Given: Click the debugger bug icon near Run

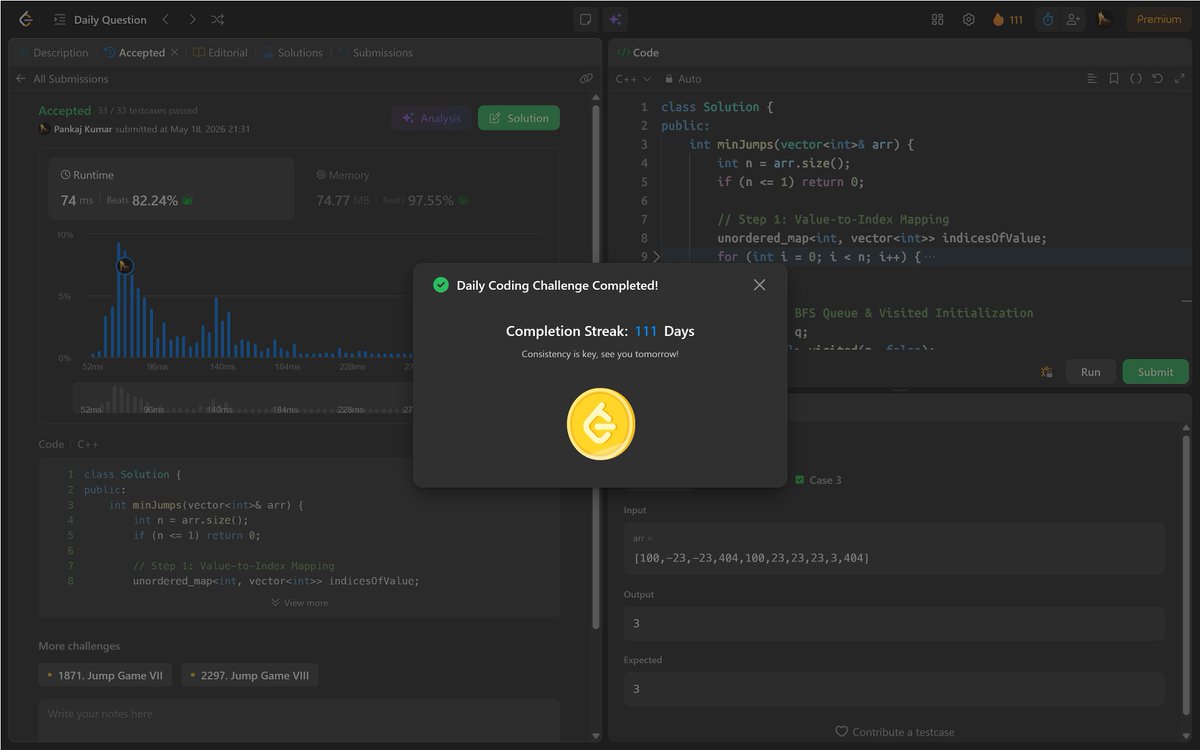Looking at the screenshot, I should (1046, 371).
